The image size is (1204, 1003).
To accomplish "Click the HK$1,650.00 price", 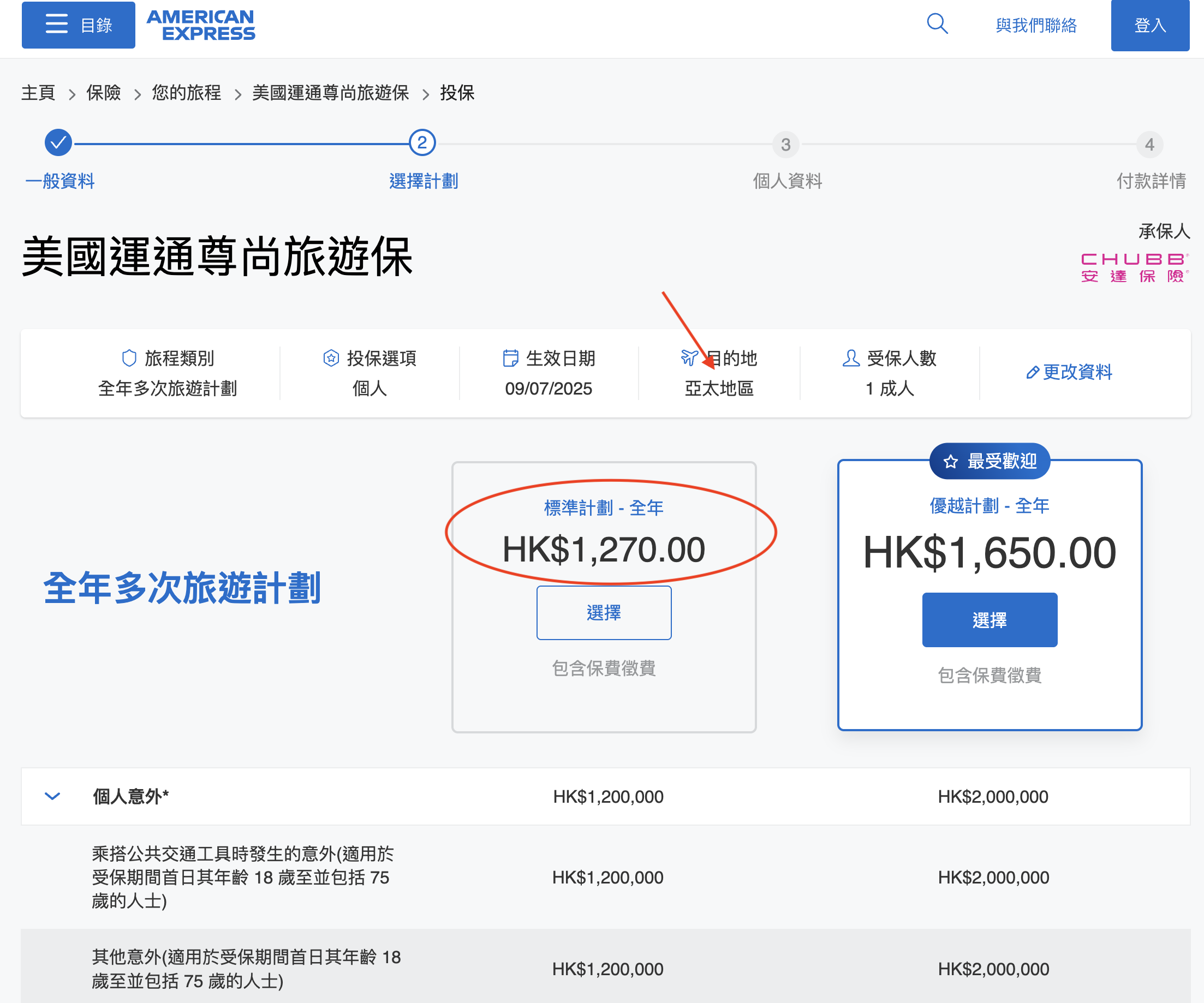I will [x=990, y=552].
